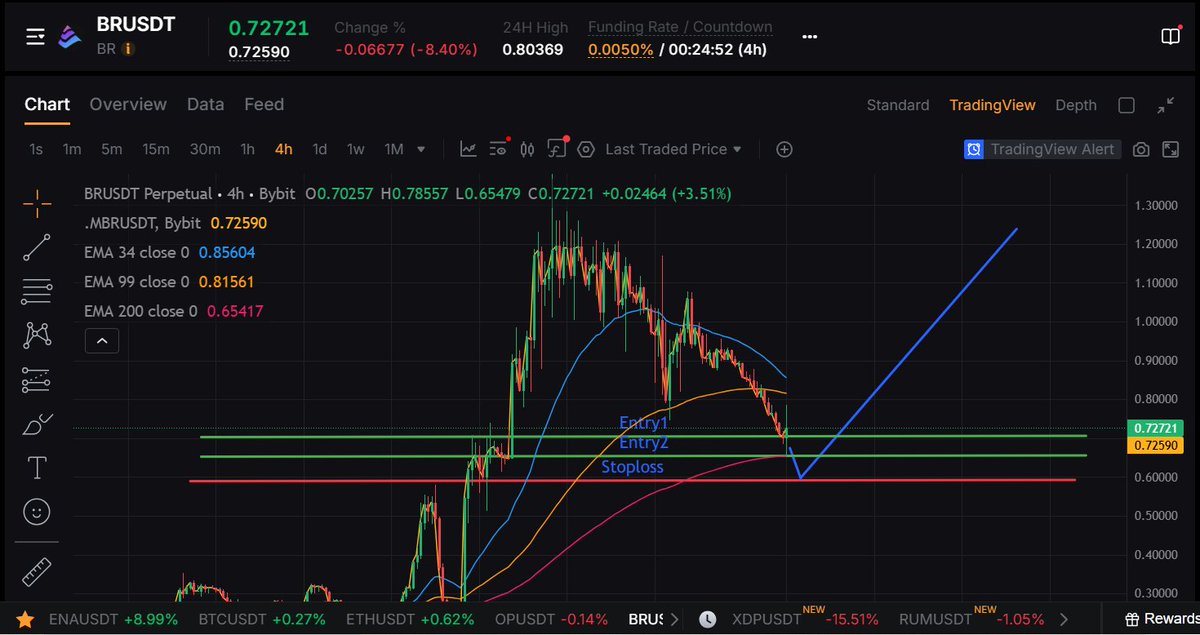Open the indicator templates fx icon
Viewport: 1200px width, 635px height.
pyautogui.click(x=557, y=149)
